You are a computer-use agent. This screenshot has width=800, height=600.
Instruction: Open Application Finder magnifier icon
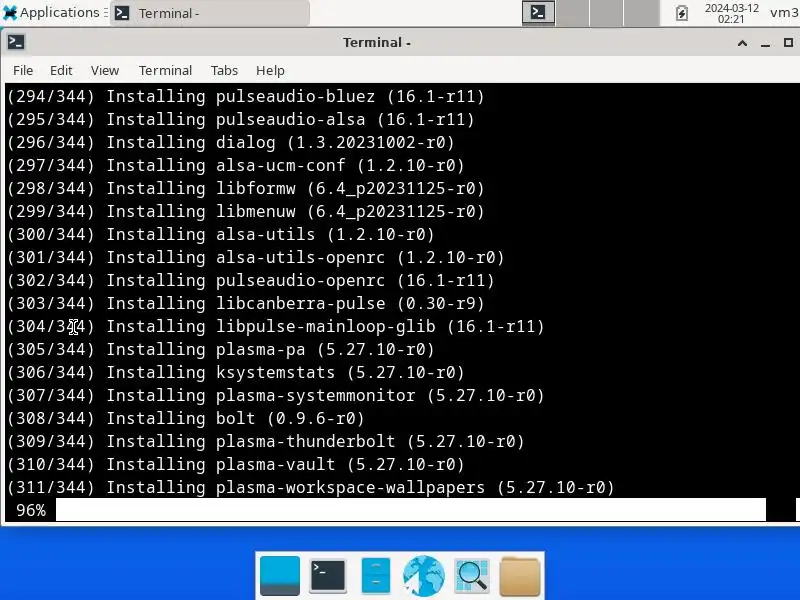point(471,576)
